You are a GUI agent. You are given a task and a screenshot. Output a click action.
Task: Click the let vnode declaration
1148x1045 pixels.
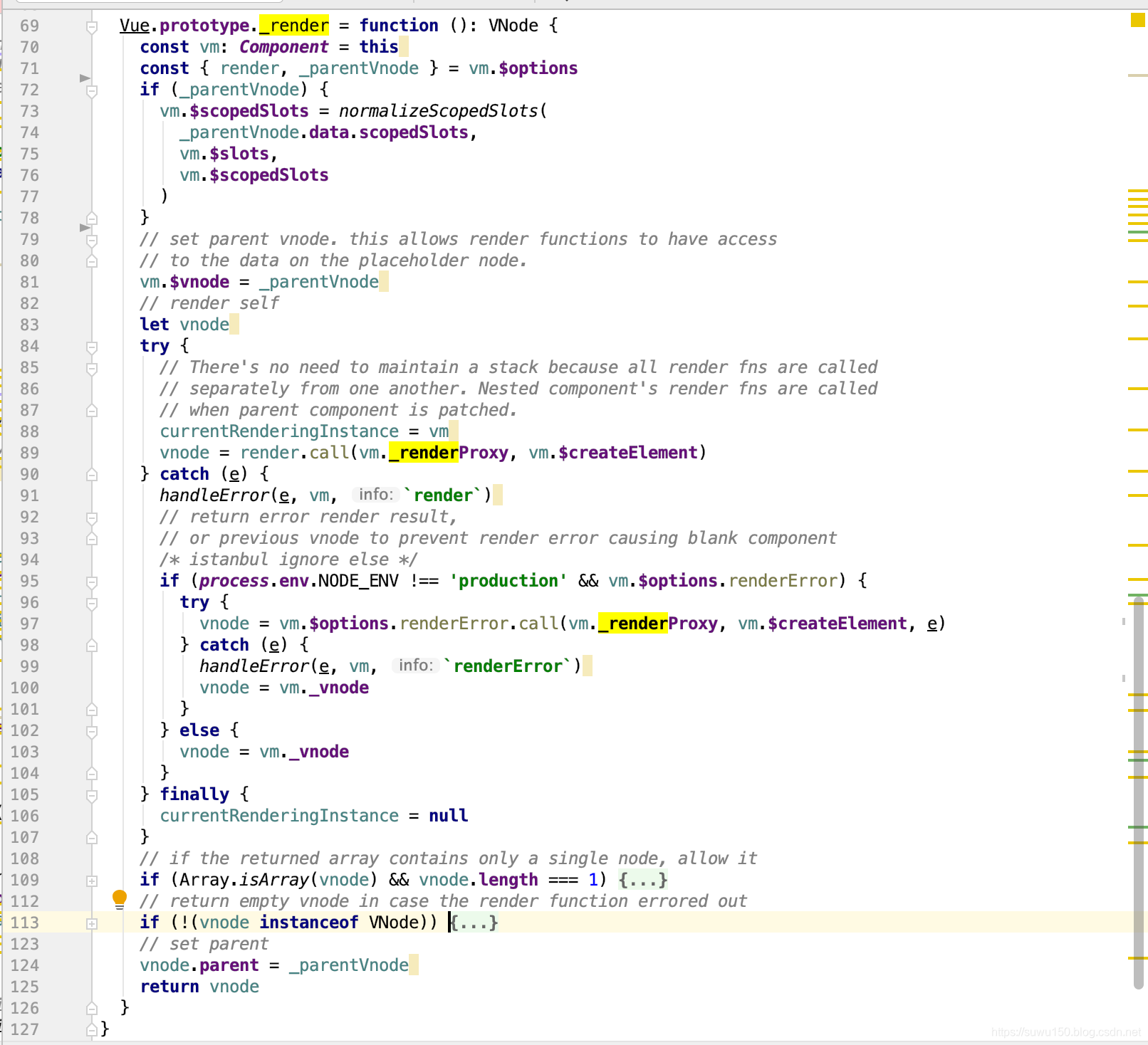point(184,325)
